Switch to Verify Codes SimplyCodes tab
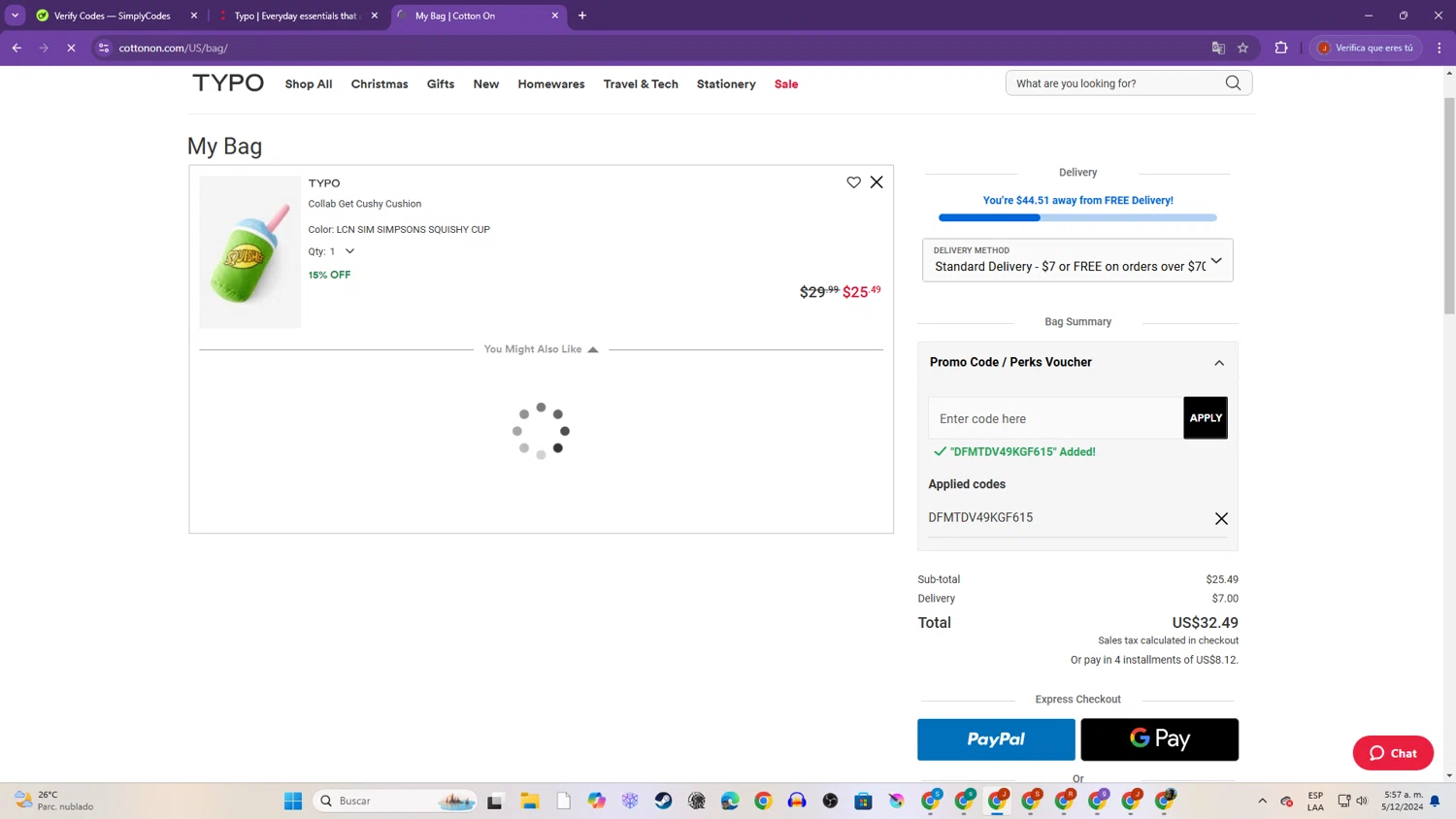The height and width of the screenshot is (819, 1456). [x=112, y=16]
